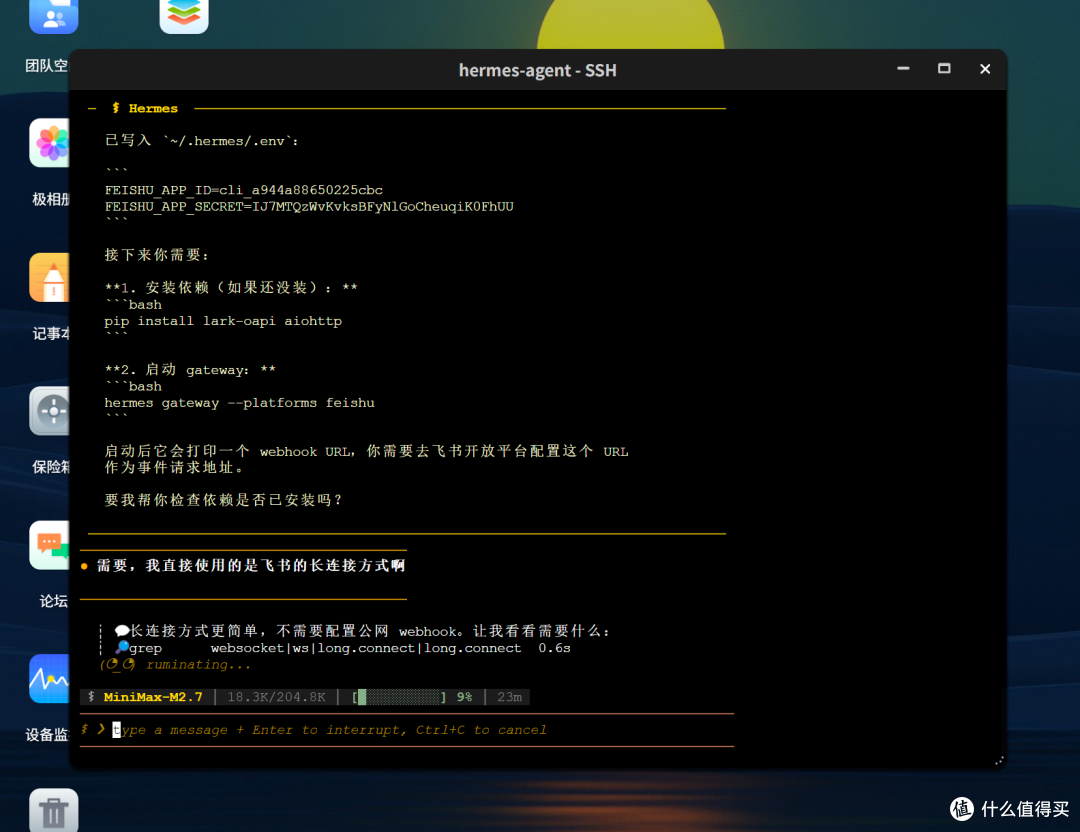Click the user message about 长连接方式
The image size is (1080, 832).
click(251, 565)
